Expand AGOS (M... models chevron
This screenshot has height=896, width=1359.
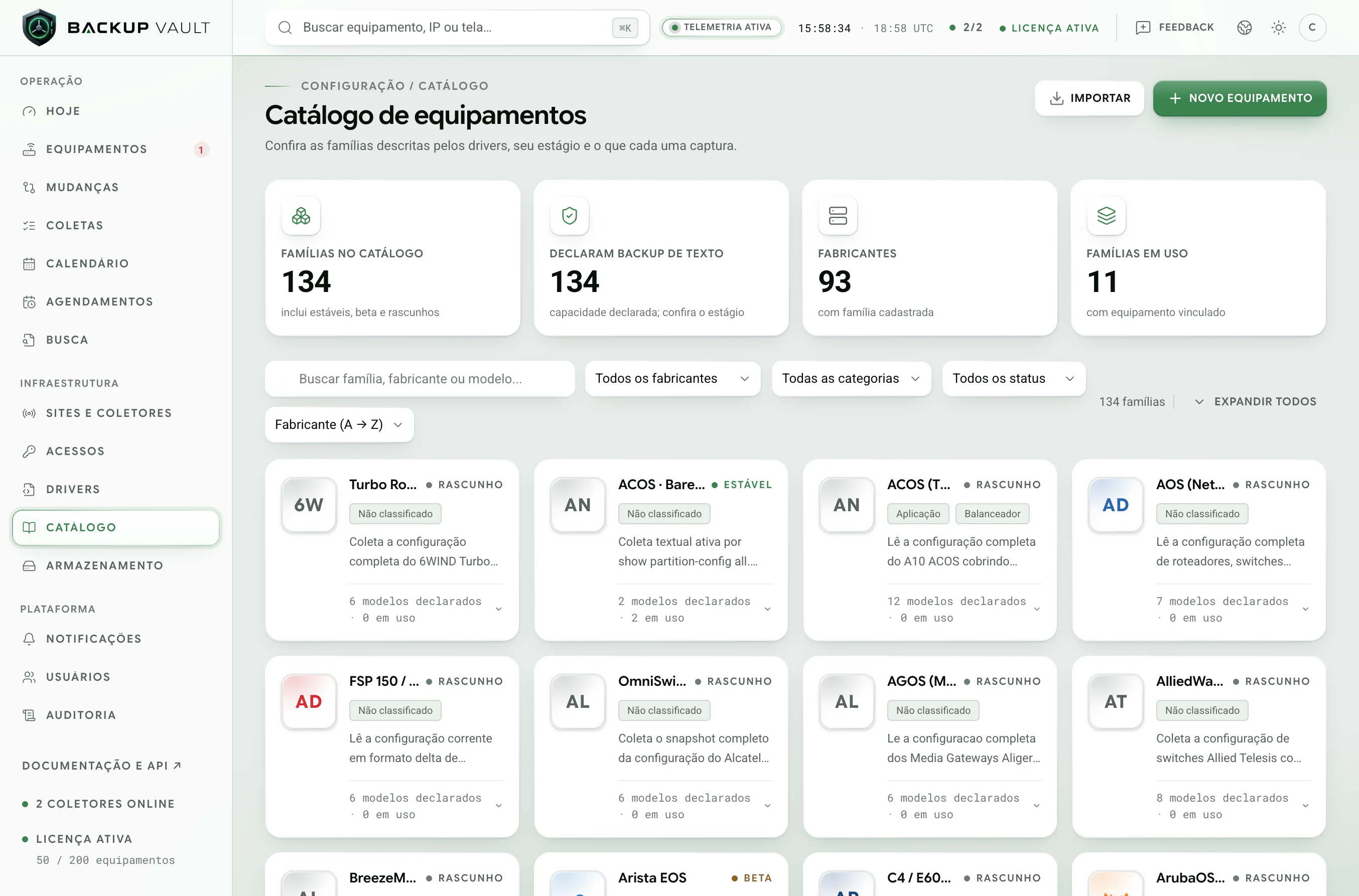[1037, 806]
